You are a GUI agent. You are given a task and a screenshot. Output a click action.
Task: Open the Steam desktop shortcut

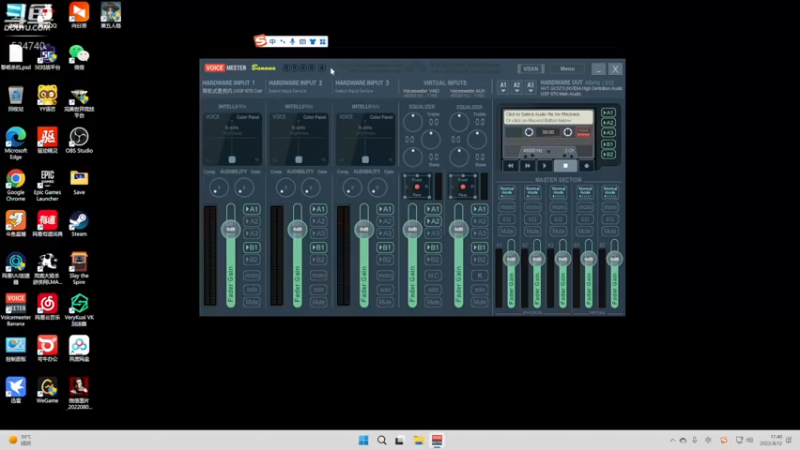click(x=79, y=224)
